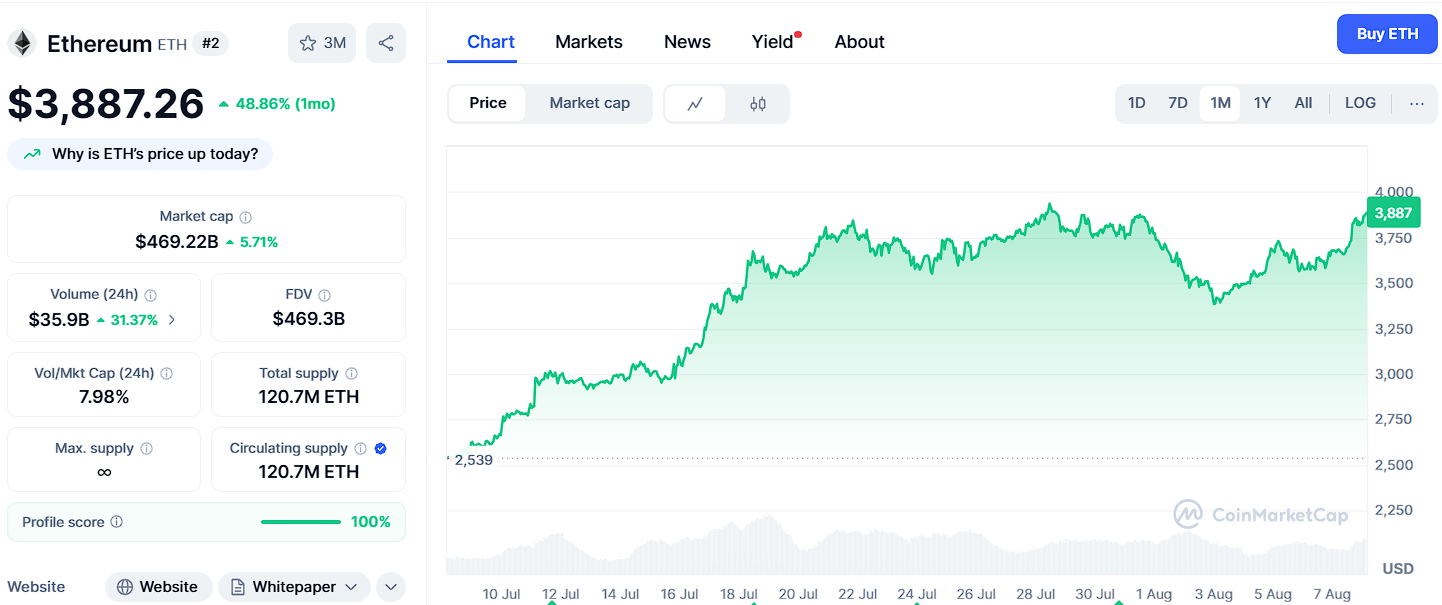Open the About tab

[860, 42]
